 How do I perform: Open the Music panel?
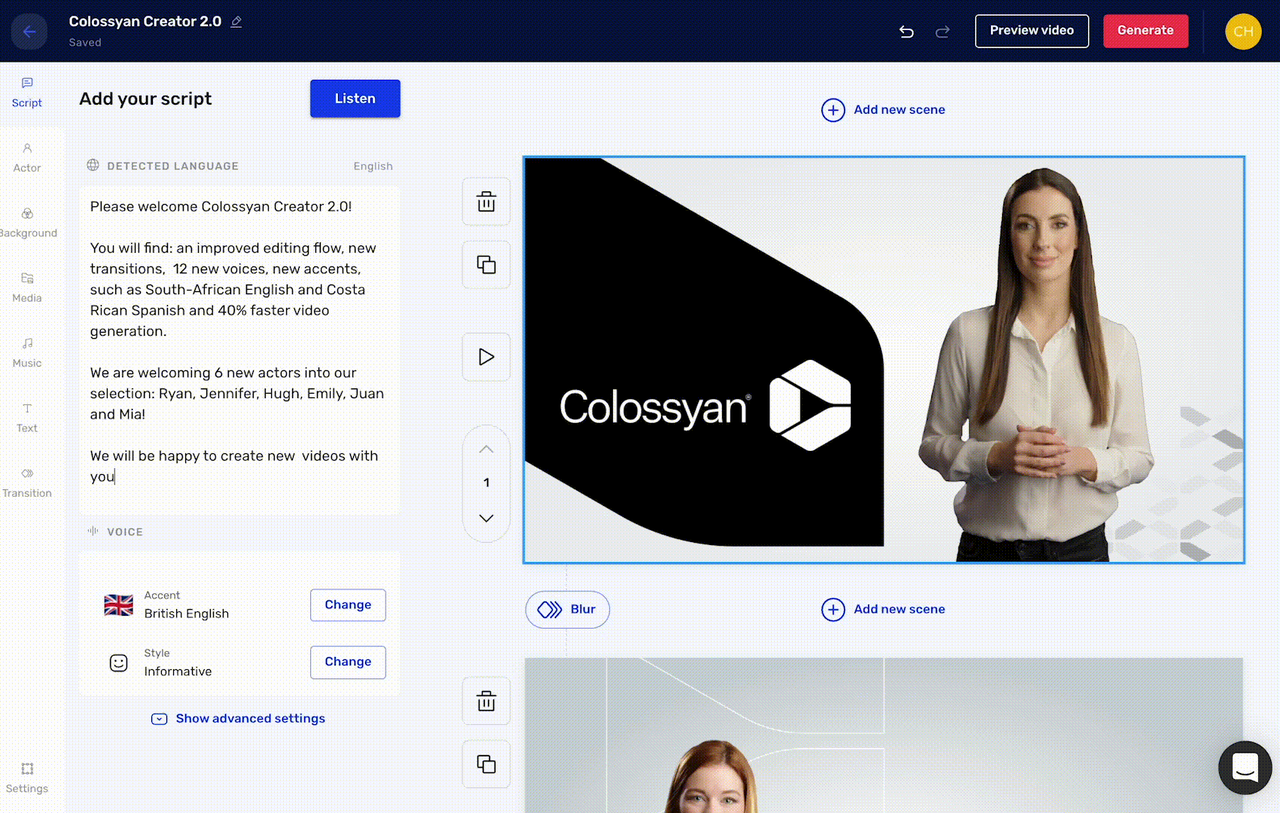tap(27, 353)
